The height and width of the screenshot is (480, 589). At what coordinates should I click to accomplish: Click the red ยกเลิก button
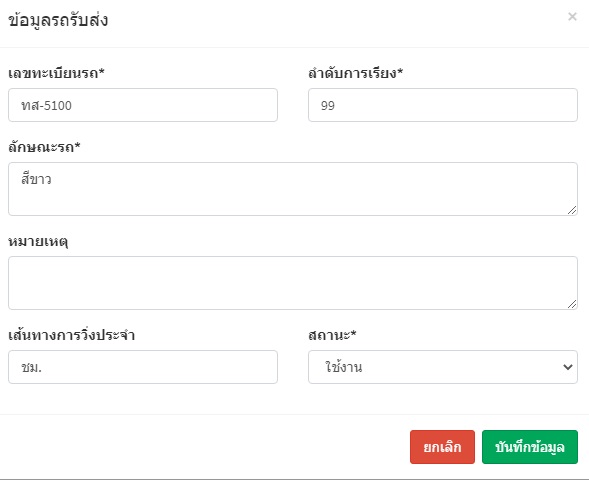click(x=442, y=447)
